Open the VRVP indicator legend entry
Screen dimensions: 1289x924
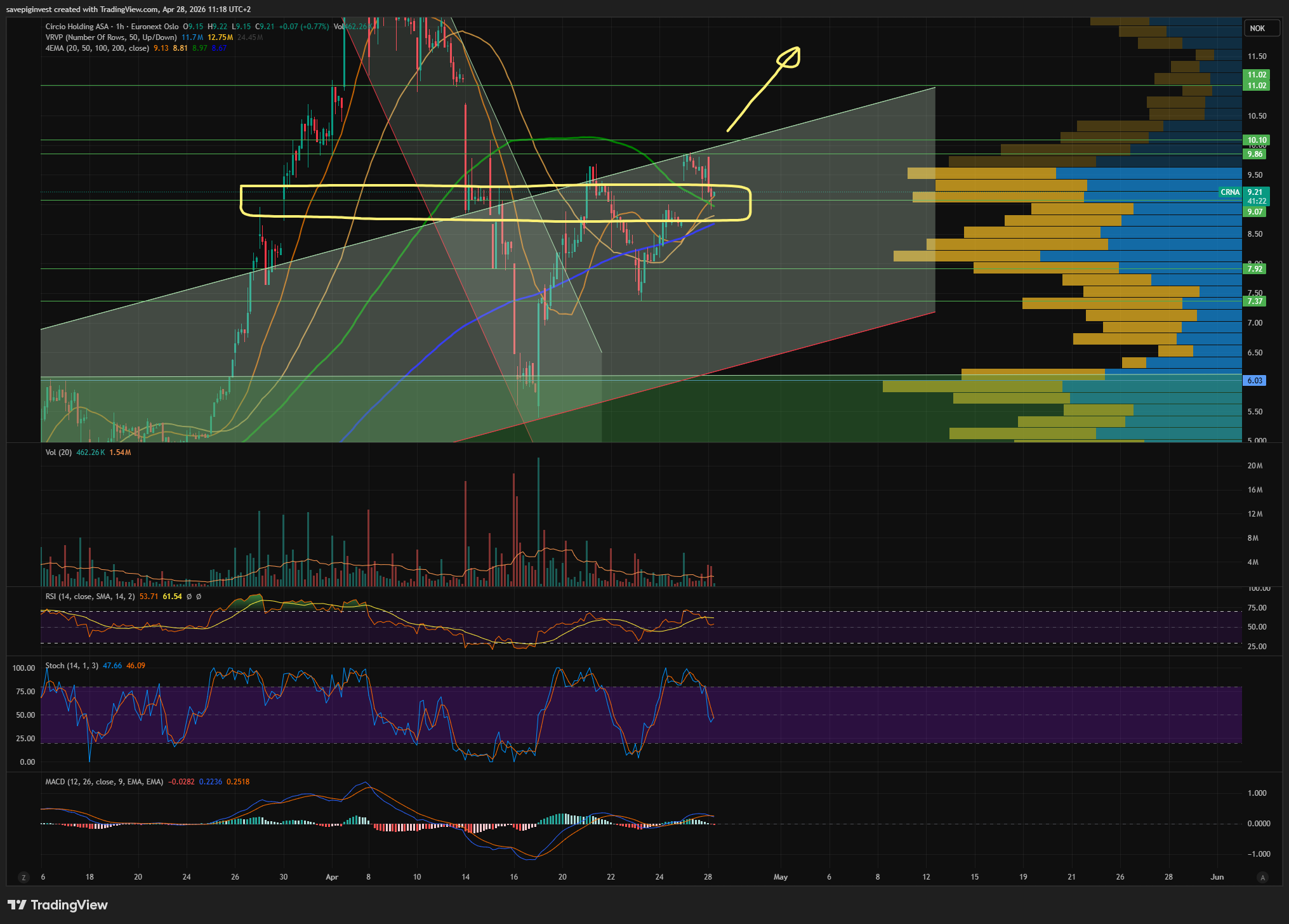point(110,37)
